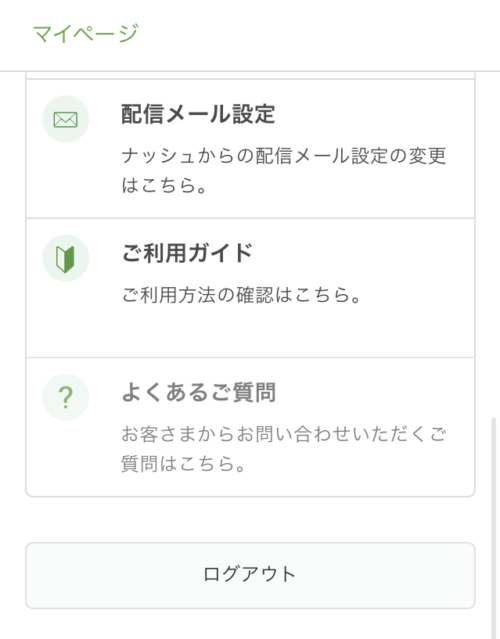Screen dimensions: 500x639
Task: Go to マイページ header title
Action: pos(86,33)
